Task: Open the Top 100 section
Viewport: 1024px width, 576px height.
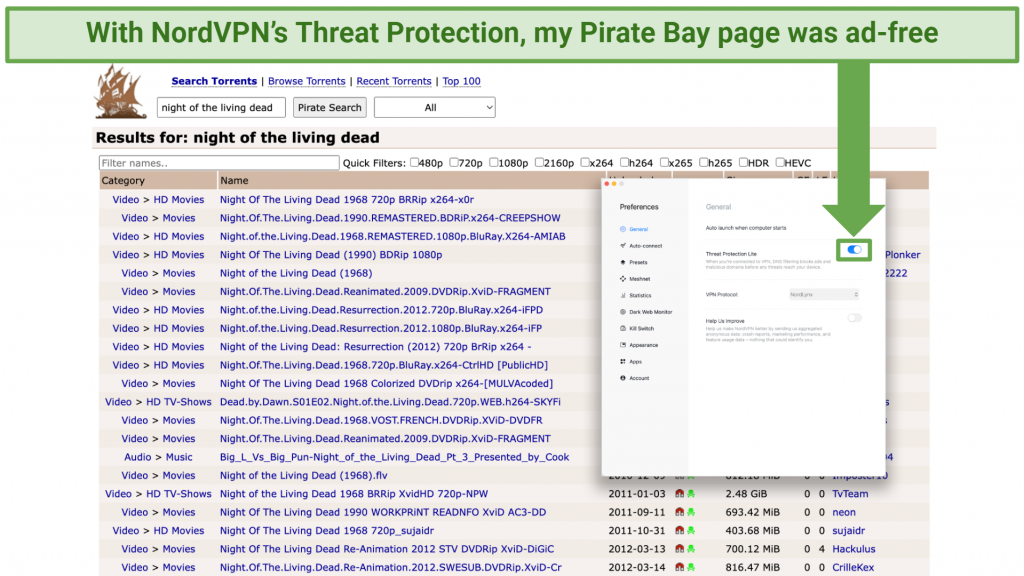Action: [x=461, y=81]
